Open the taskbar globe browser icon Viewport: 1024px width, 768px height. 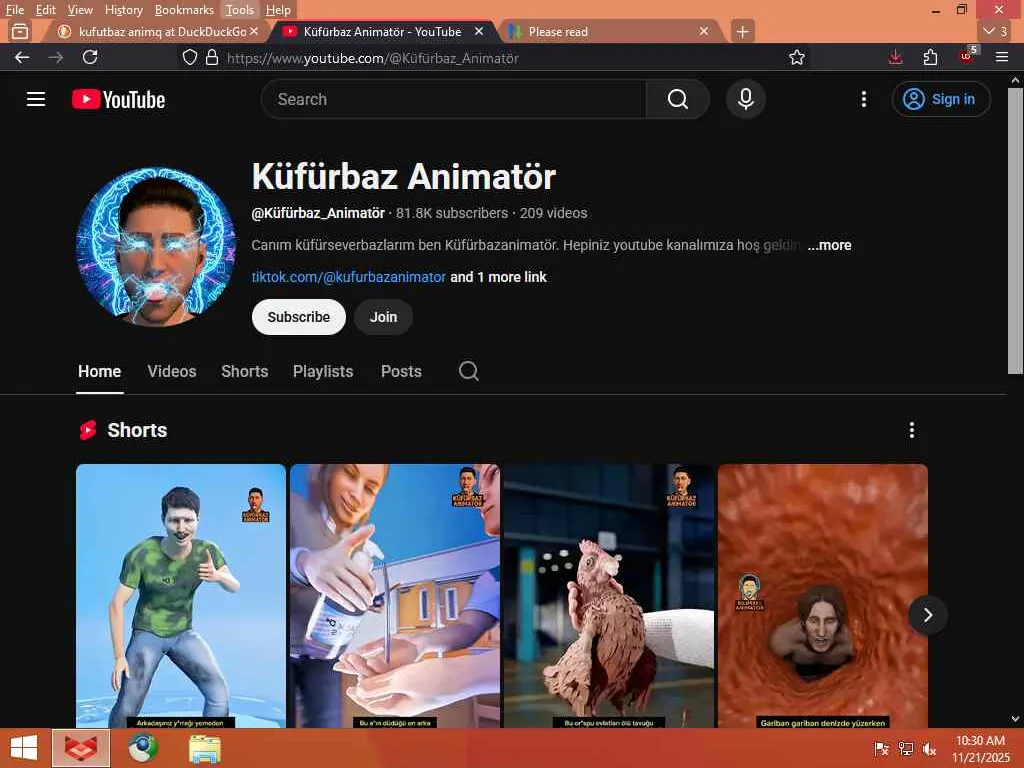[x=143, y=748]
